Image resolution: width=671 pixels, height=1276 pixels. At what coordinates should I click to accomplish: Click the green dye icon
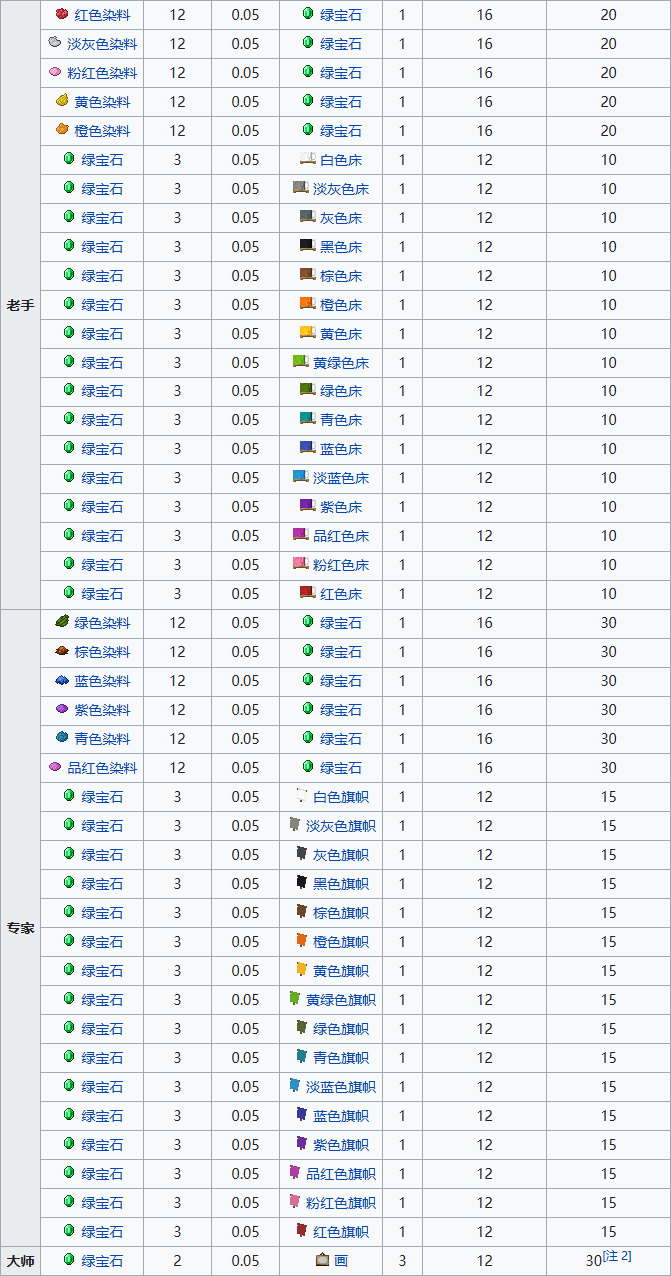pos(61,623)
